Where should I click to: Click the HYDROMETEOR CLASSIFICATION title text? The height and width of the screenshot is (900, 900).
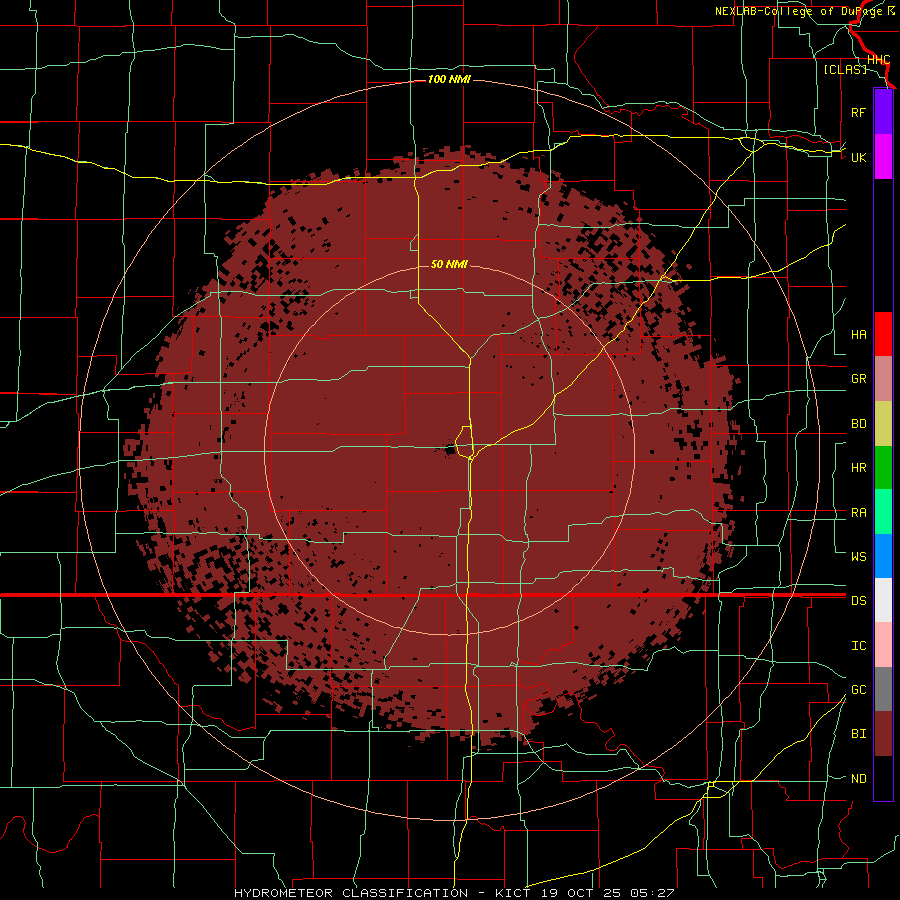[x=351, y=893]
